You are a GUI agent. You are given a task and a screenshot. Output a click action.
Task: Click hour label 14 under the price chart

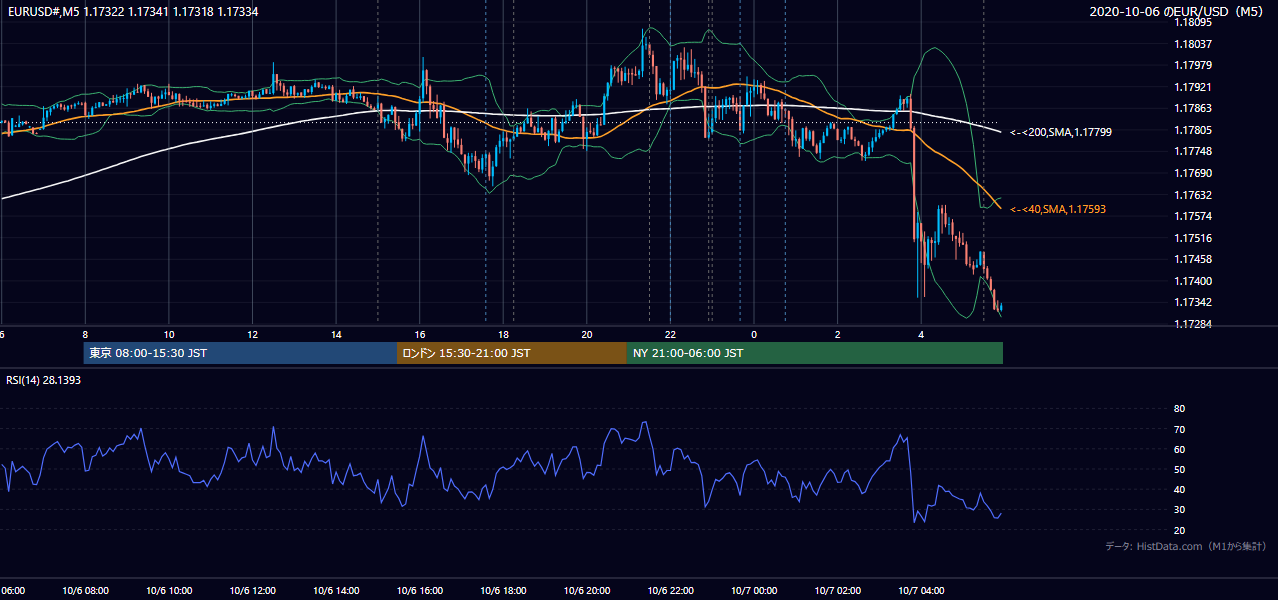tap(336, 334)
